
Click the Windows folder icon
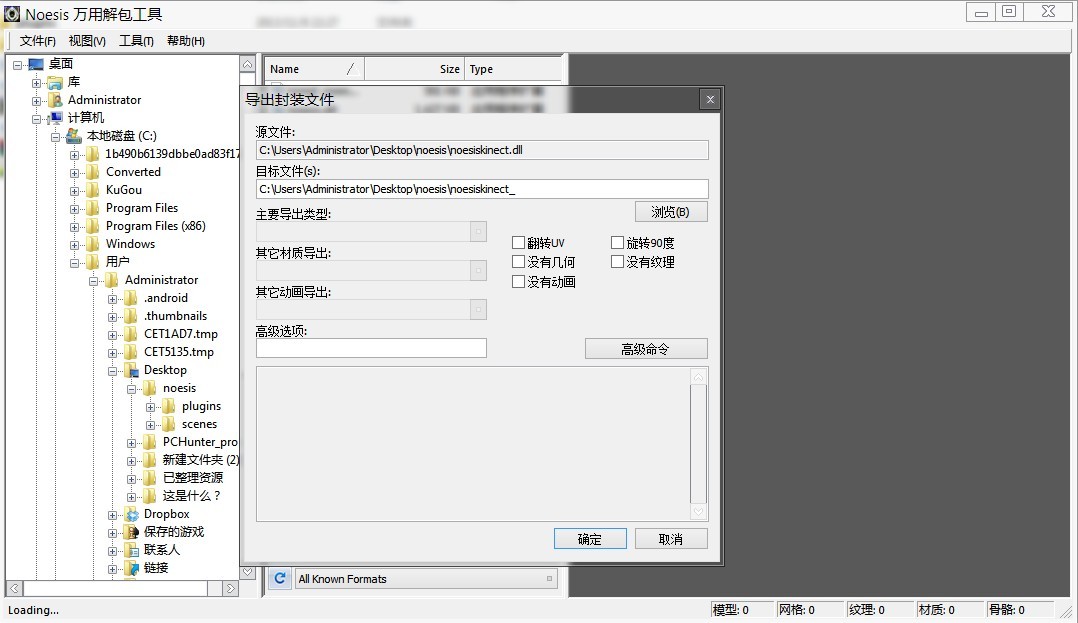coord(93,244)
